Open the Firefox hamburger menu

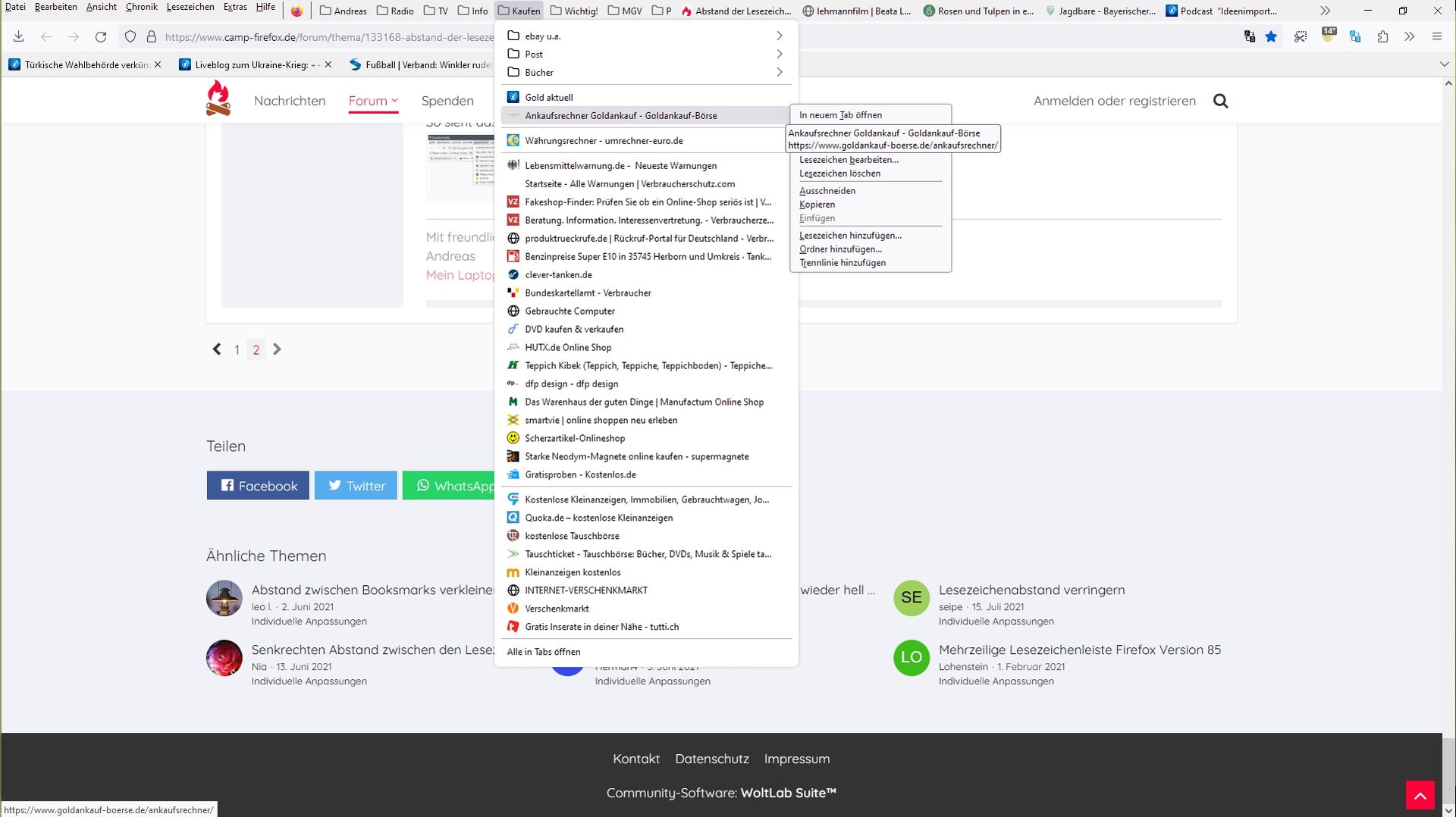(x=1436, y=36)
